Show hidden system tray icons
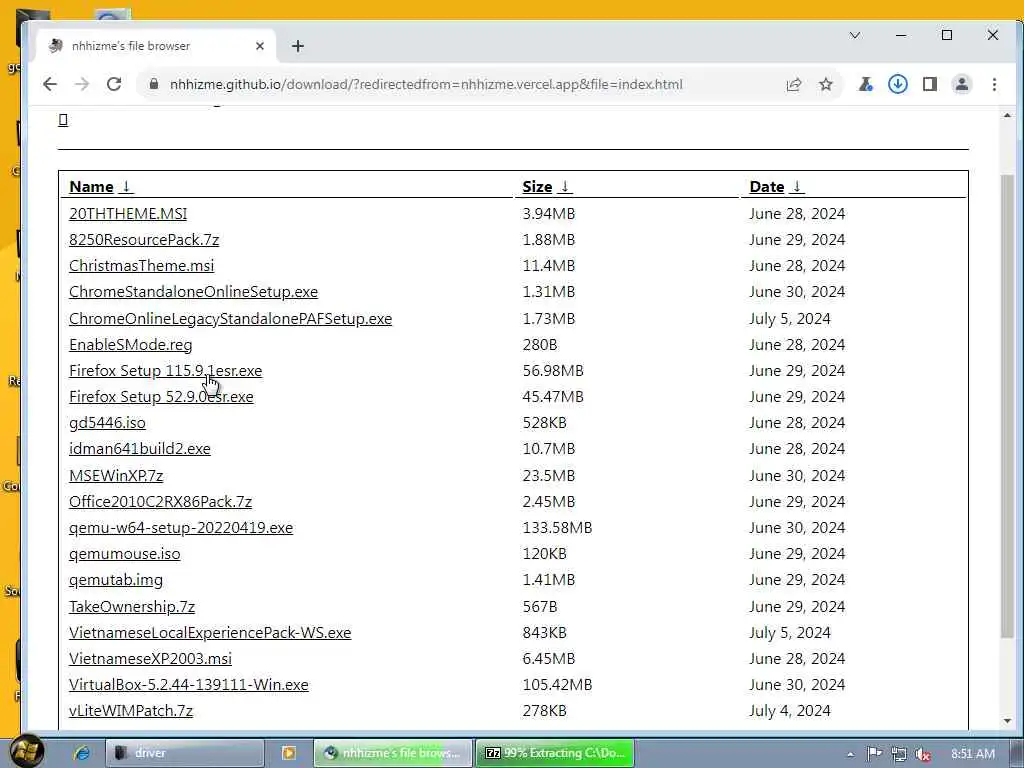Image resolution: width=1024 pixels, height=768 pixels. pos(850,754)
